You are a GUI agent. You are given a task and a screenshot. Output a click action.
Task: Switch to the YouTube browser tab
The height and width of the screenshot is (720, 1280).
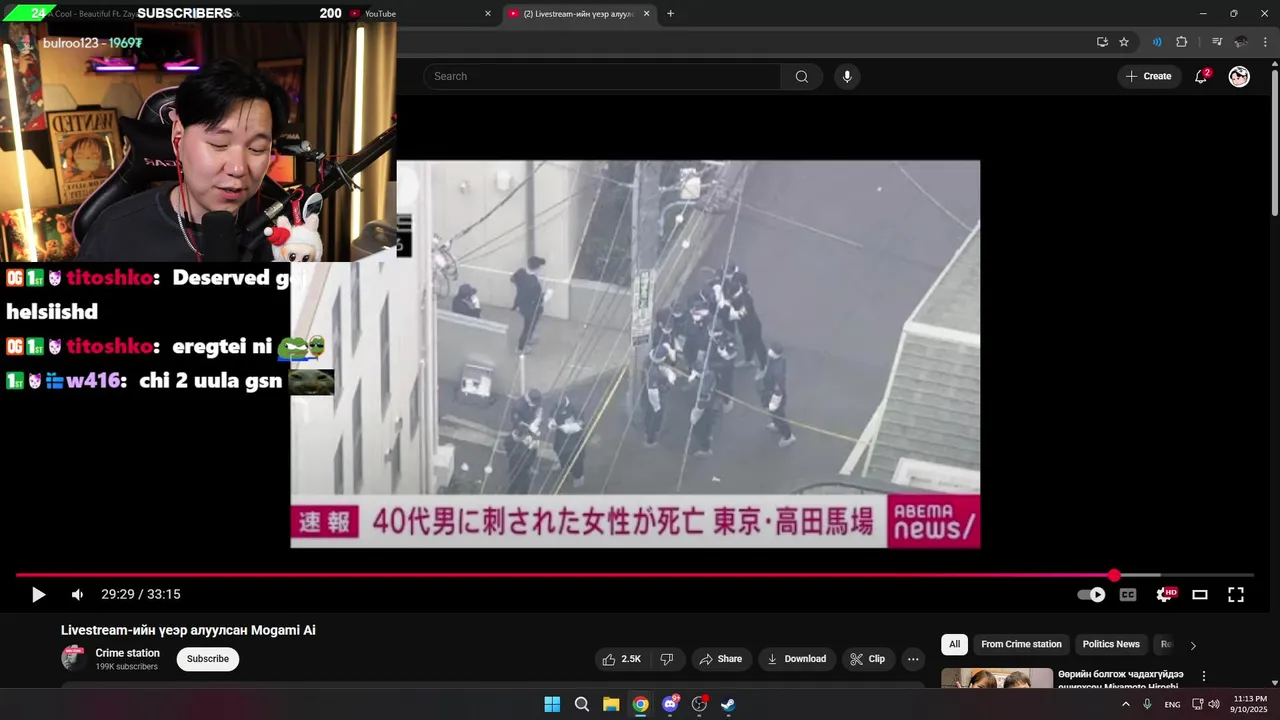click(x=420, y=14)
